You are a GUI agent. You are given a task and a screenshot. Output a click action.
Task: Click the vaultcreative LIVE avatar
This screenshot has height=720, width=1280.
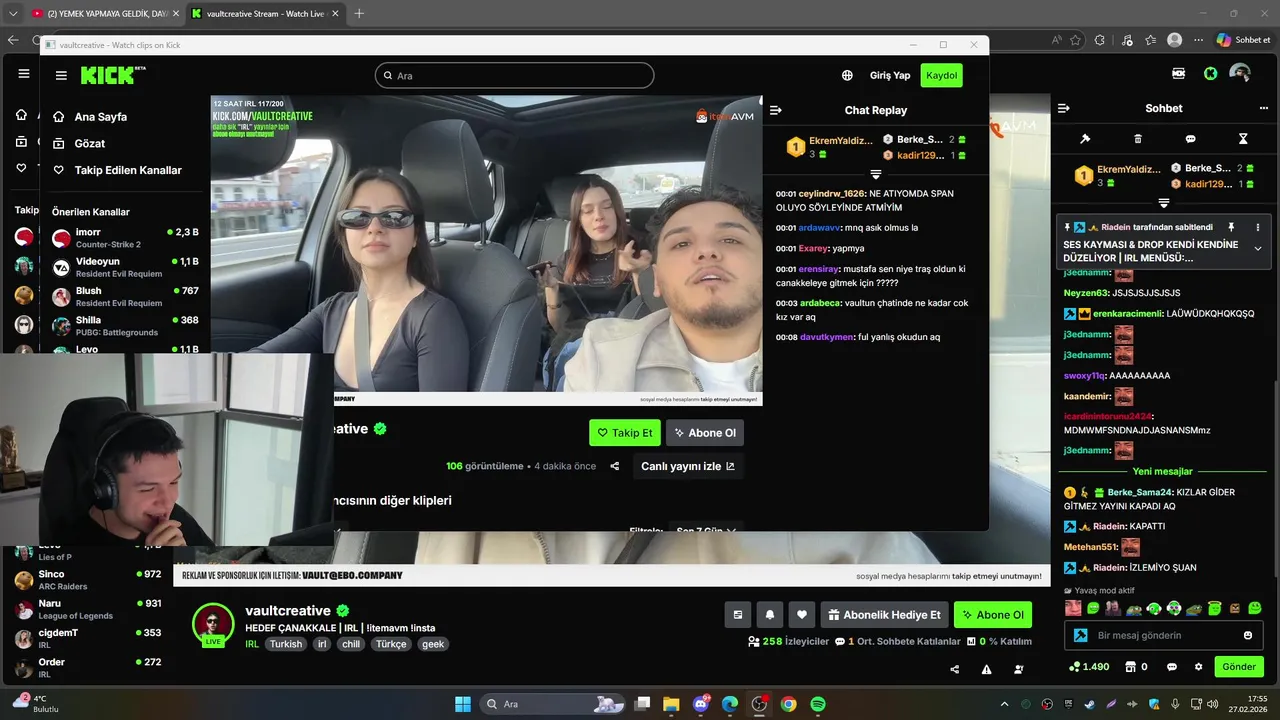[213, 625]
